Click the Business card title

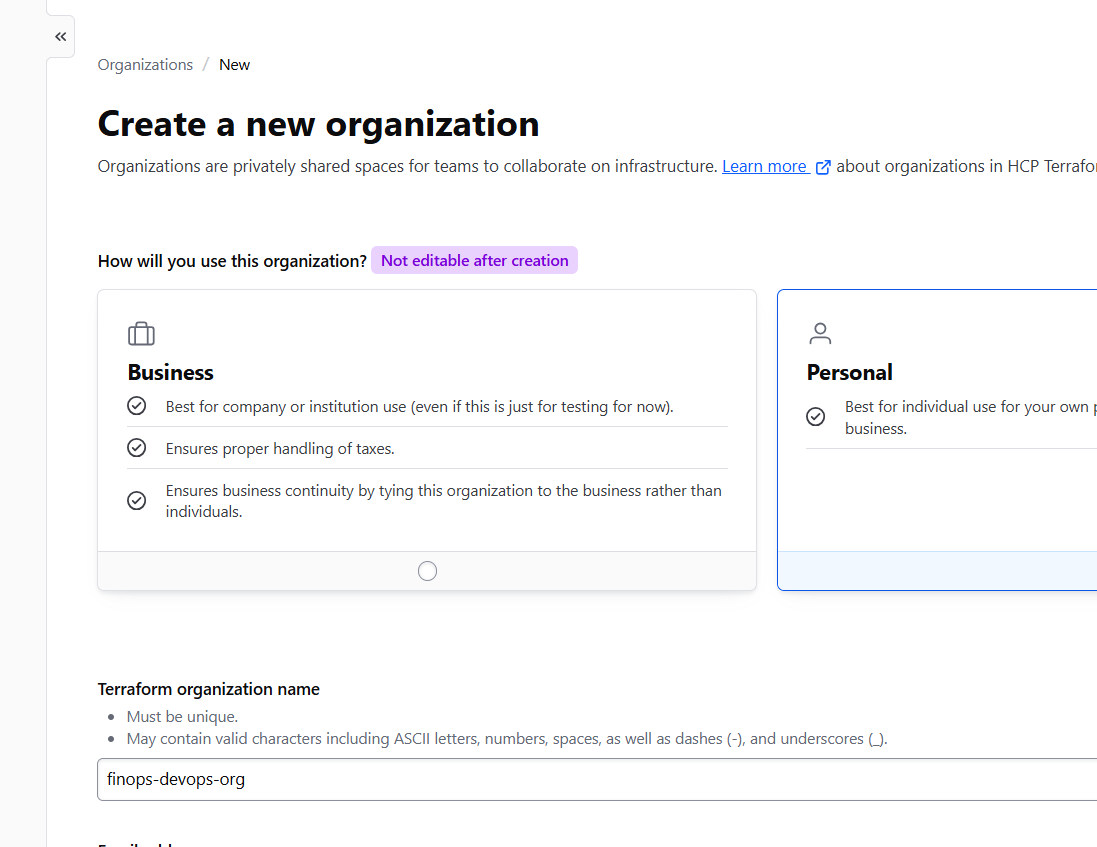tap(170, 373)
